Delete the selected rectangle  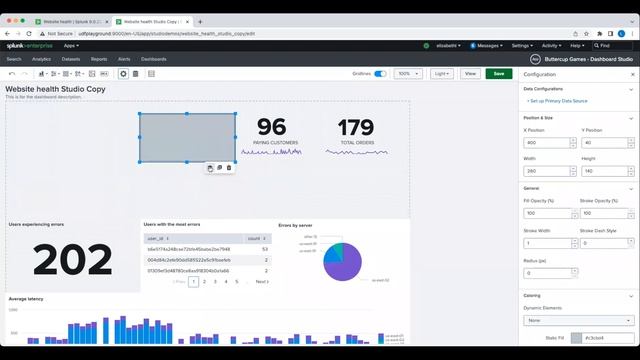(229, 168)
